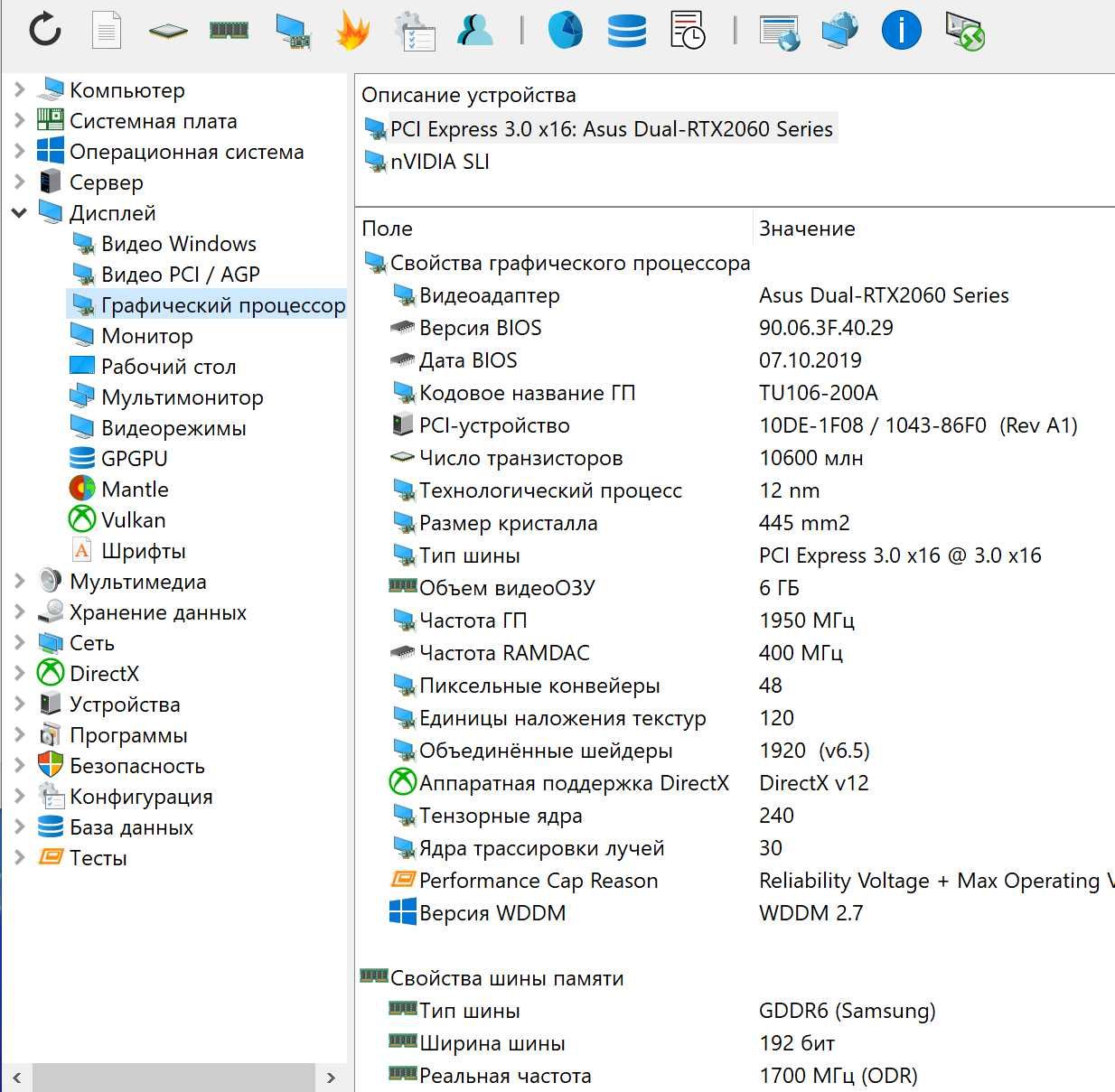Open the blue disk benchmark icon
The width and height of the screenshot is (1115, 1092).
pos(566,30)
